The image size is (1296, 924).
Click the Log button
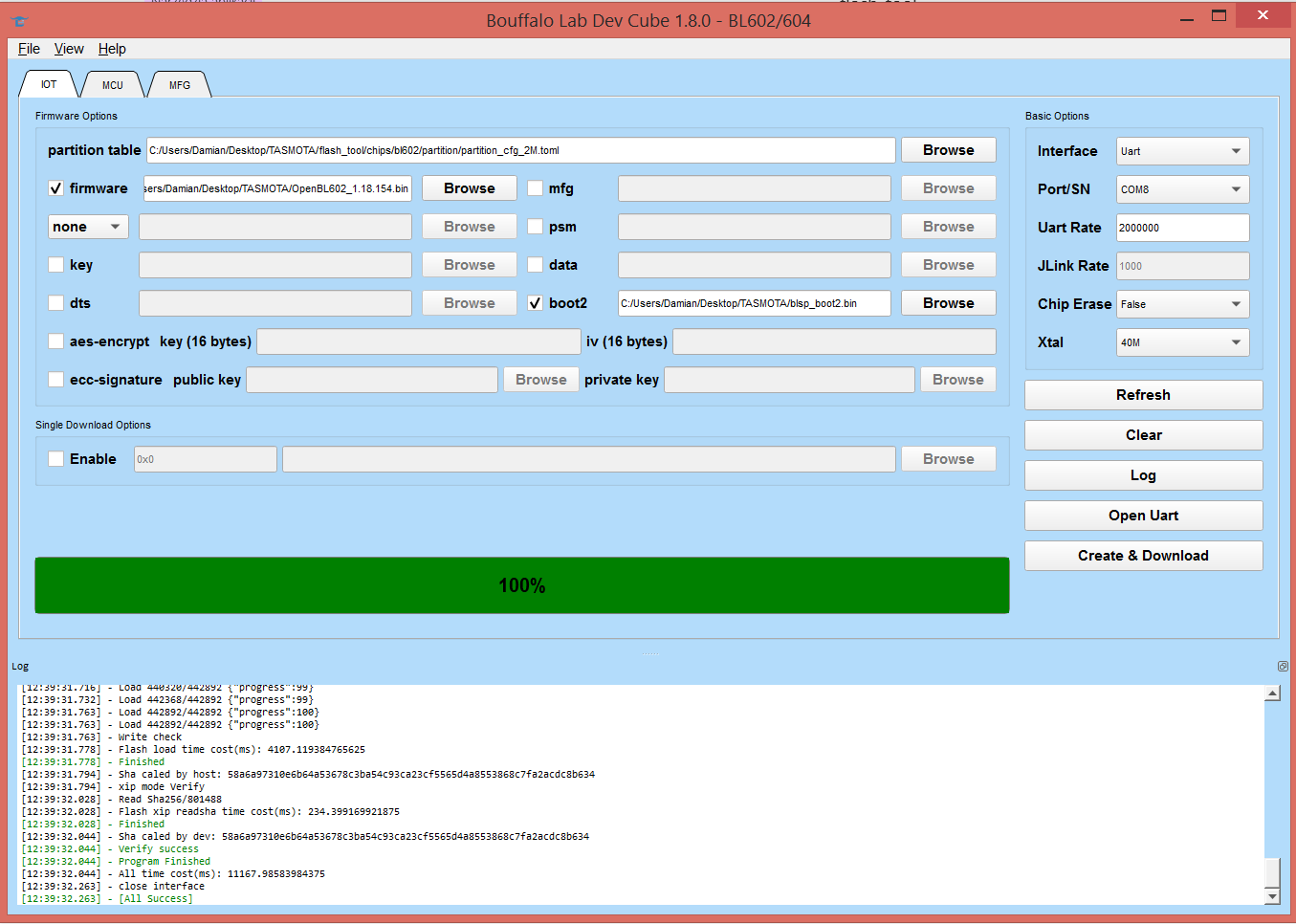(1144, 475)
